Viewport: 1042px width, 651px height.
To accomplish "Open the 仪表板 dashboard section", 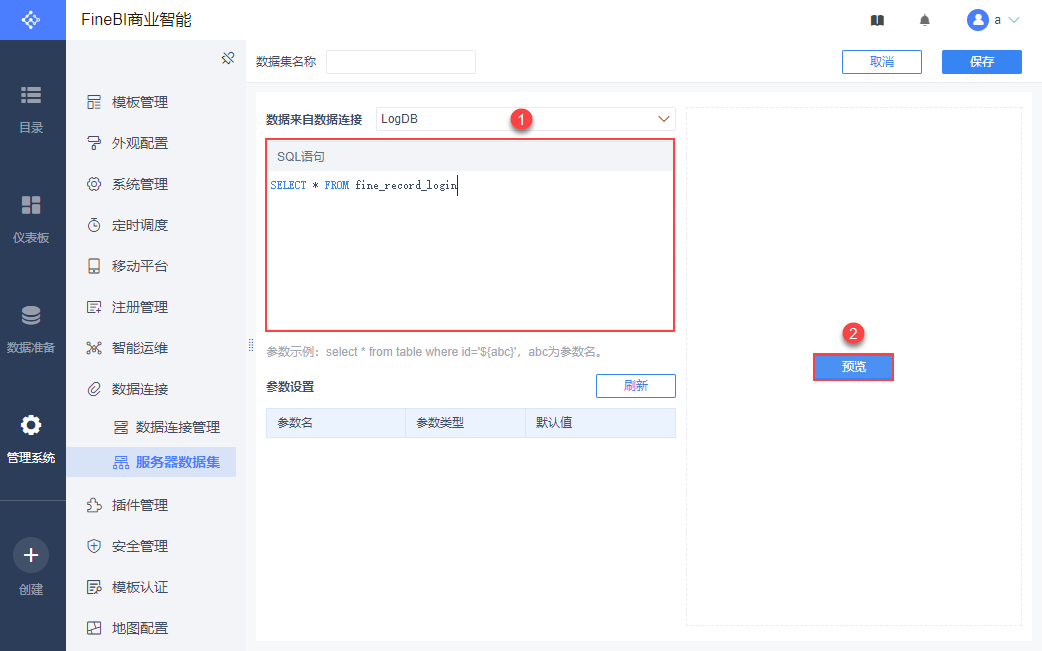I will 31,220.
